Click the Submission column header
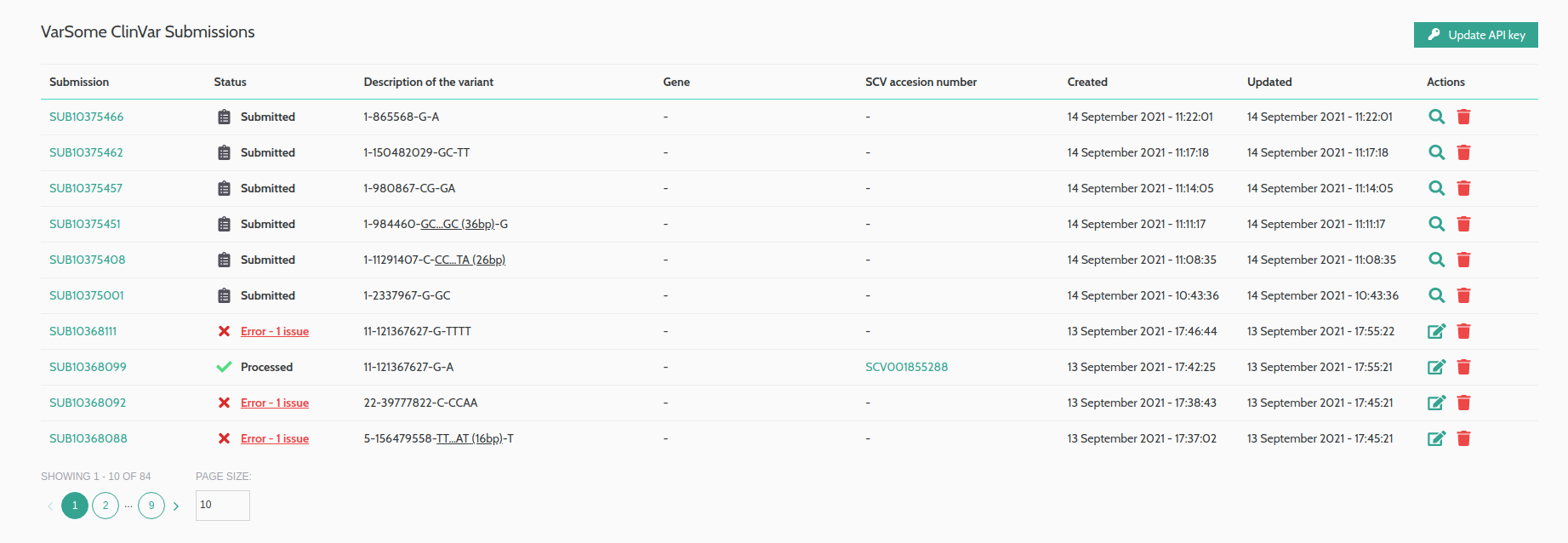 coord(79,82)
